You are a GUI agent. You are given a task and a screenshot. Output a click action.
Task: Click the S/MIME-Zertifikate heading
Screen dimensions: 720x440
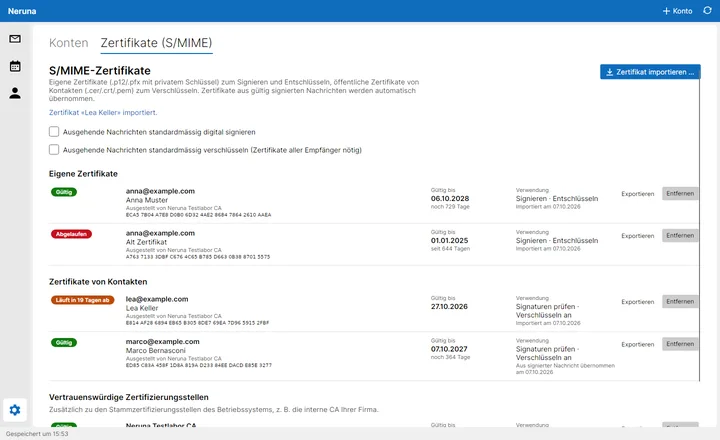point(100,71)
